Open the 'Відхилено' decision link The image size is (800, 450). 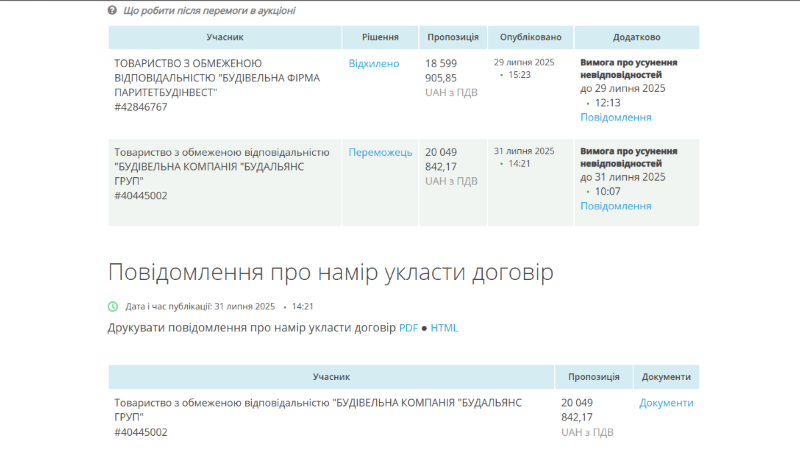(x=373, y=64)
